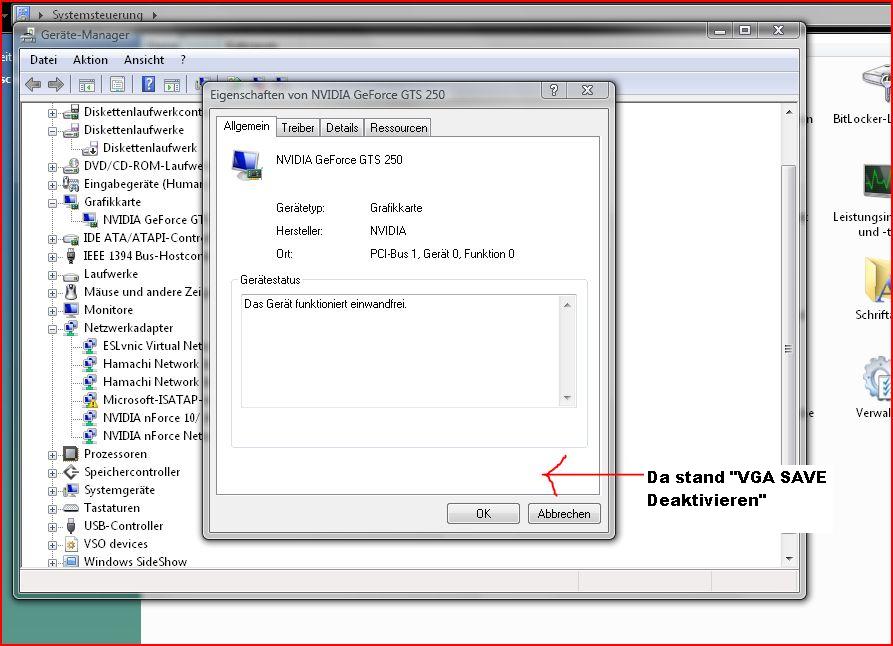Open the Ansicht menu
The height and width of the screenshot is (646, 893).
pos(144,60)
